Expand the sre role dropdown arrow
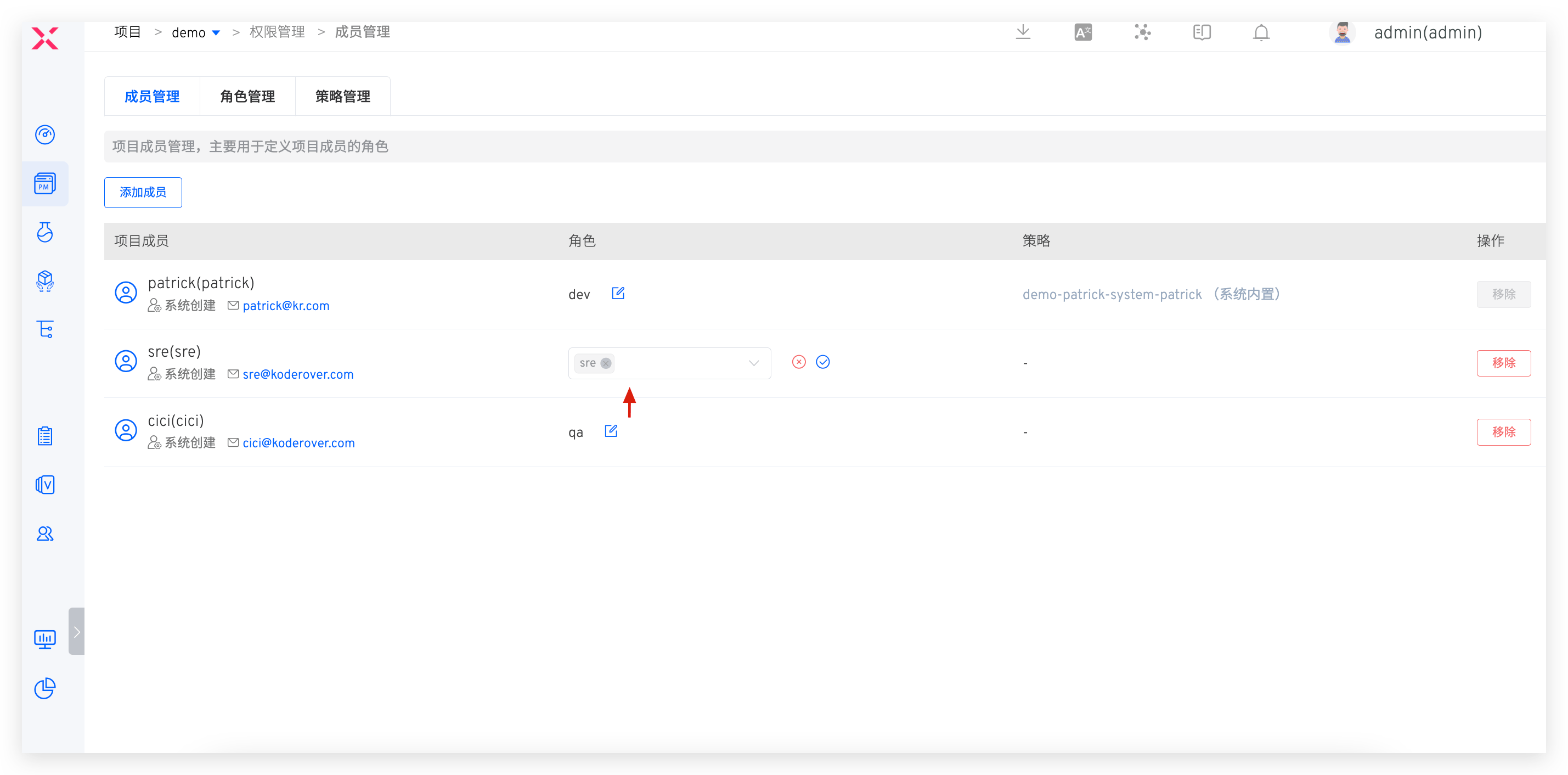 tap(754, 363)
